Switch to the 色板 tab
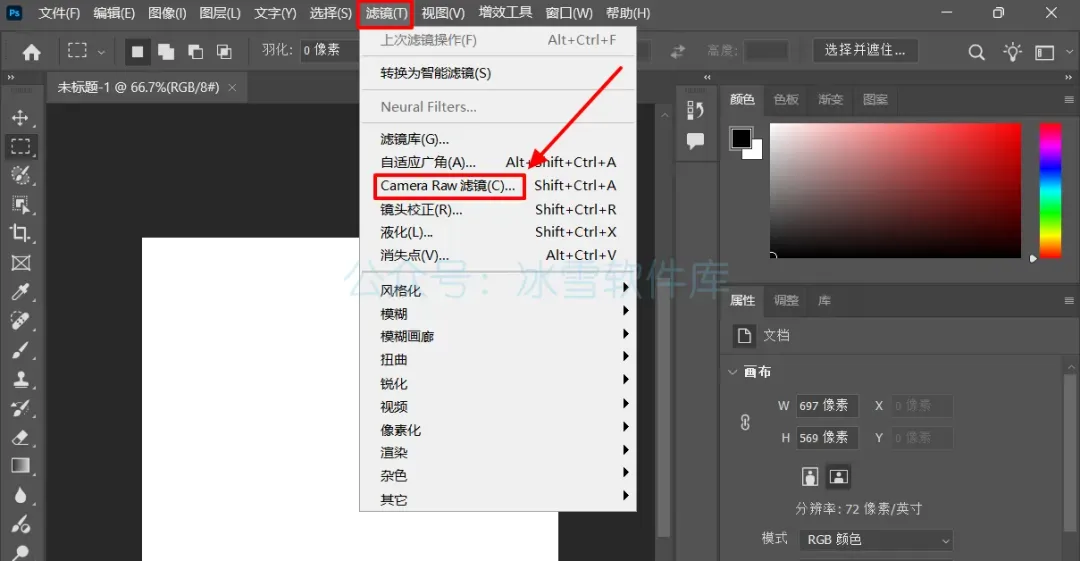The width and height of the screenshot is (1080, 561). pyautogui.click(x=786, y=100)
